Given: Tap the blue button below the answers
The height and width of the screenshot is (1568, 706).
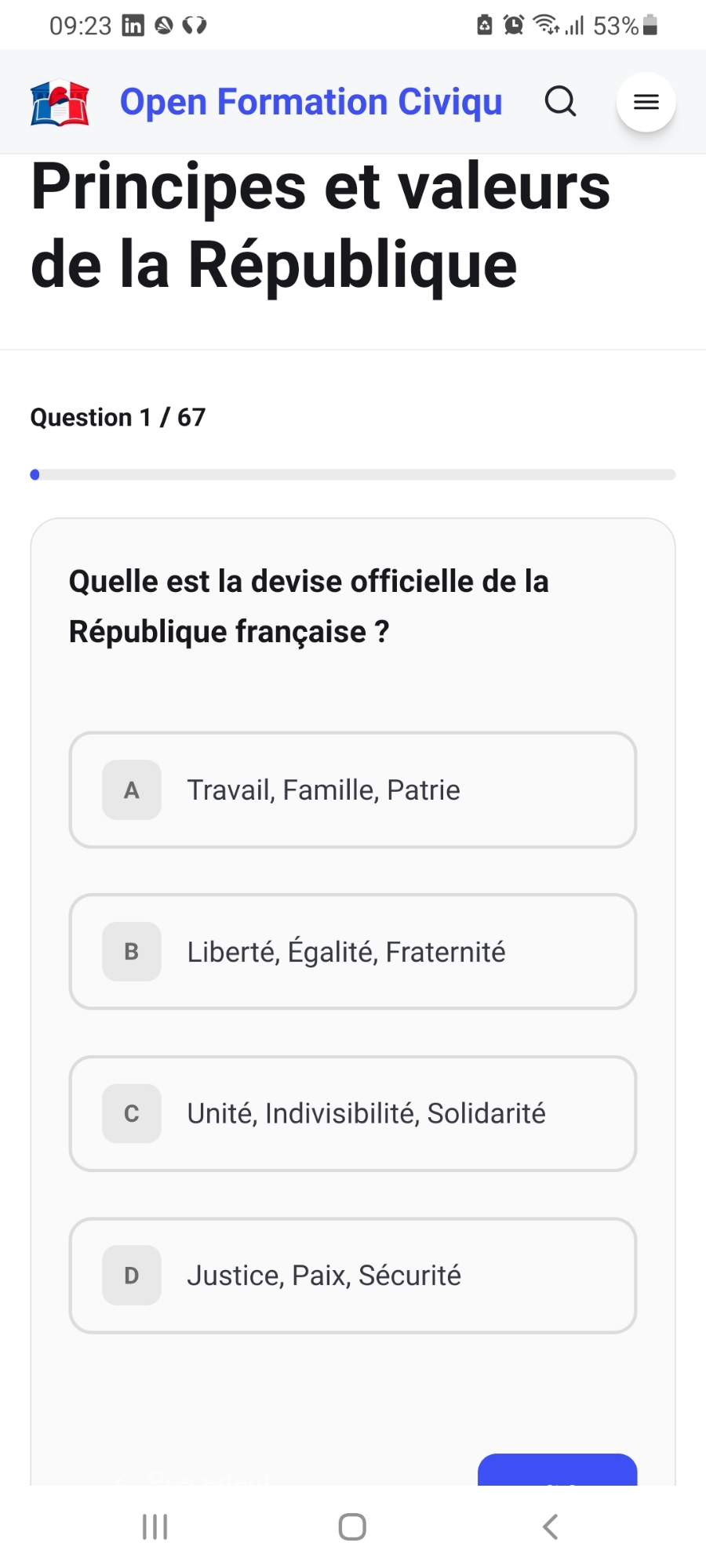Looking at the screenshot, I should click(557, 1471).
